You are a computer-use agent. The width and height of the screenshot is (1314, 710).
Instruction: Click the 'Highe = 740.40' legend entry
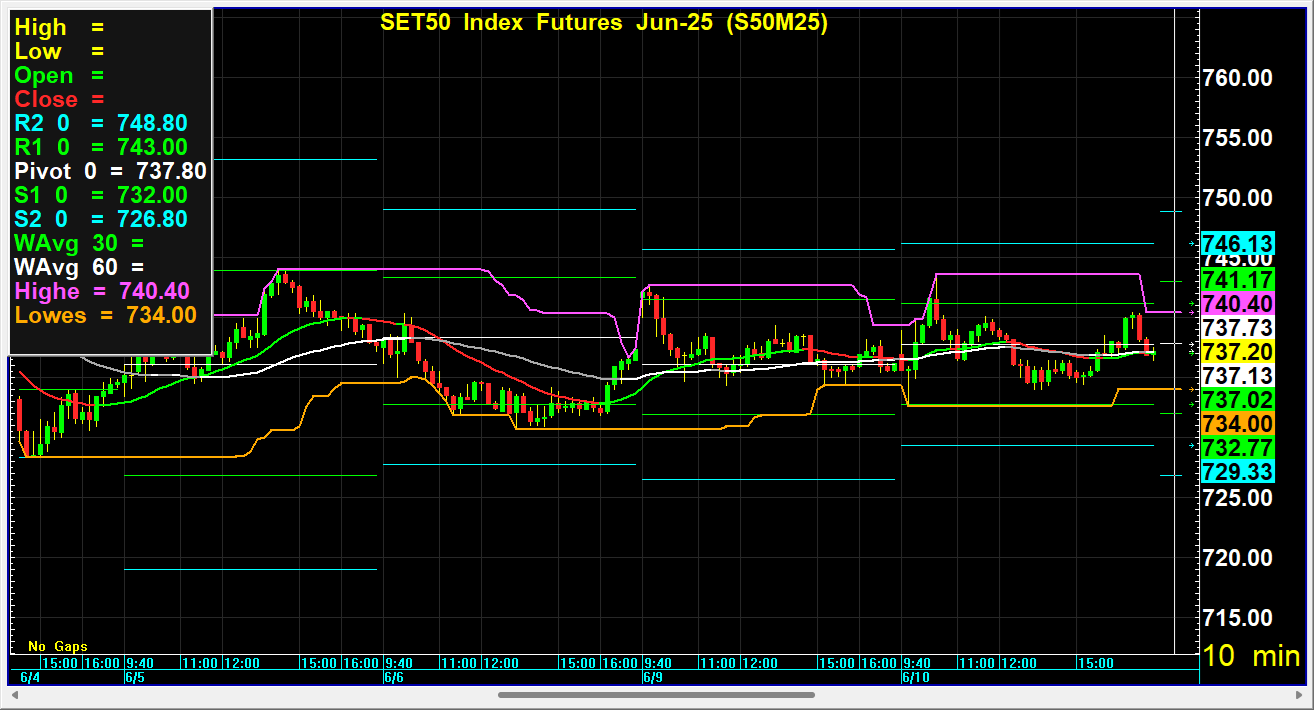point(102,290)
